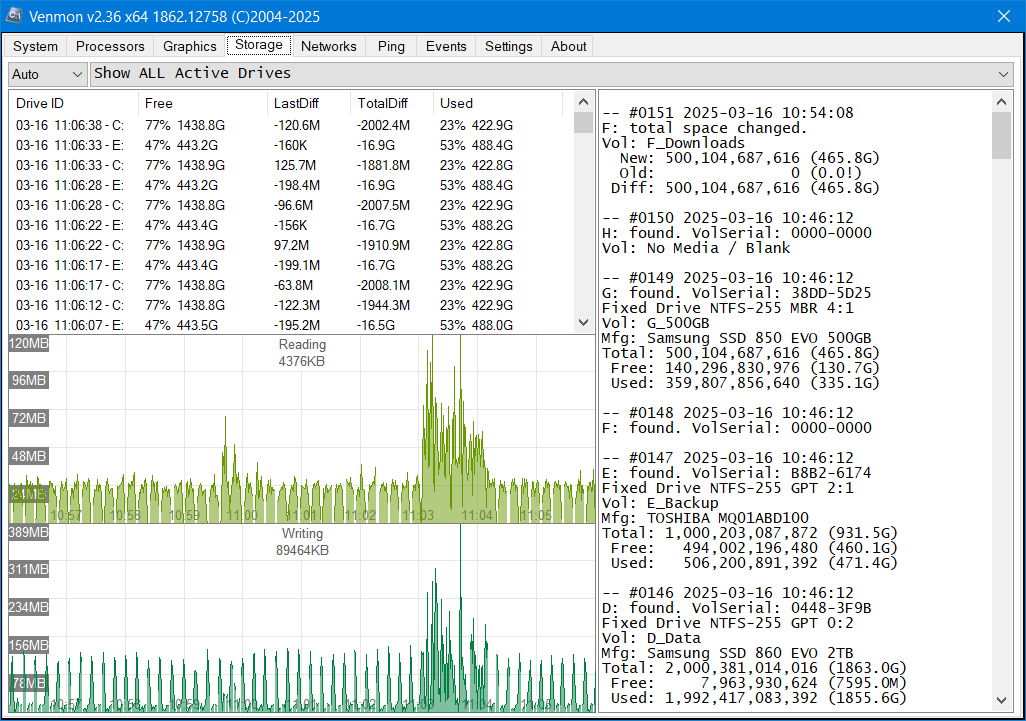Click the 389MB axis label on Writing graph
Image resolution: width=1026 pixels, height=721 pixels.
point(29,532)
